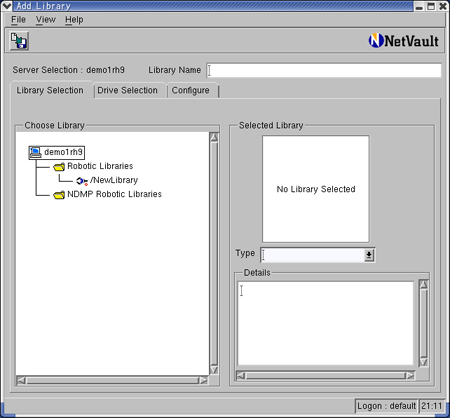Select the demo1rh9 tree node label
This screenshot has width=450, height=418.
(63, 152)
